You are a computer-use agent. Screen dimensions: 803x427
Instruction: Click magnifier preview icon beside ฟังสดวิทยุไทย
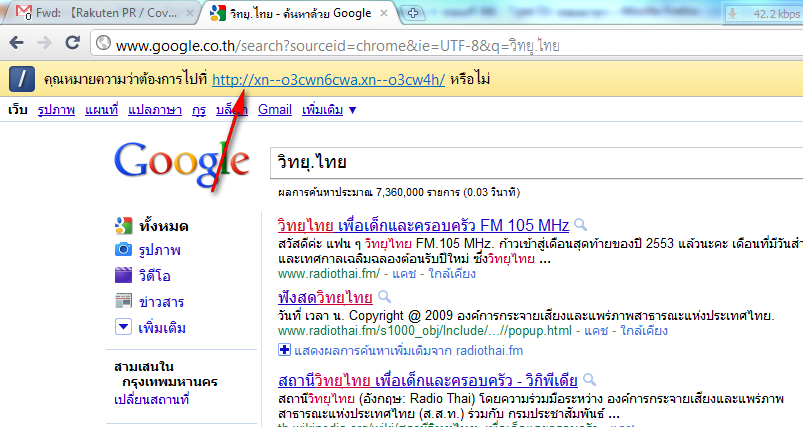(x=385, y=296)
